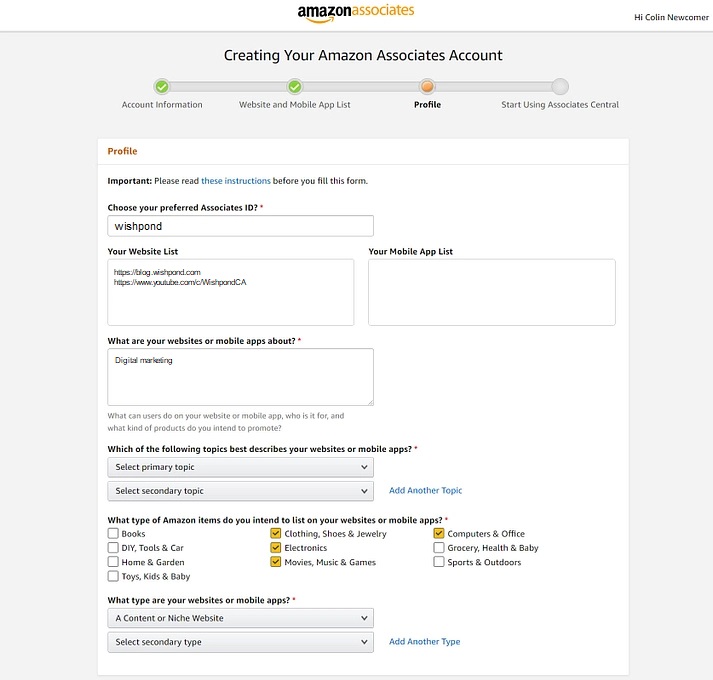Click Add Another Topic link
The height and width of the screenshot is (680, 713).
pos(426,490)
